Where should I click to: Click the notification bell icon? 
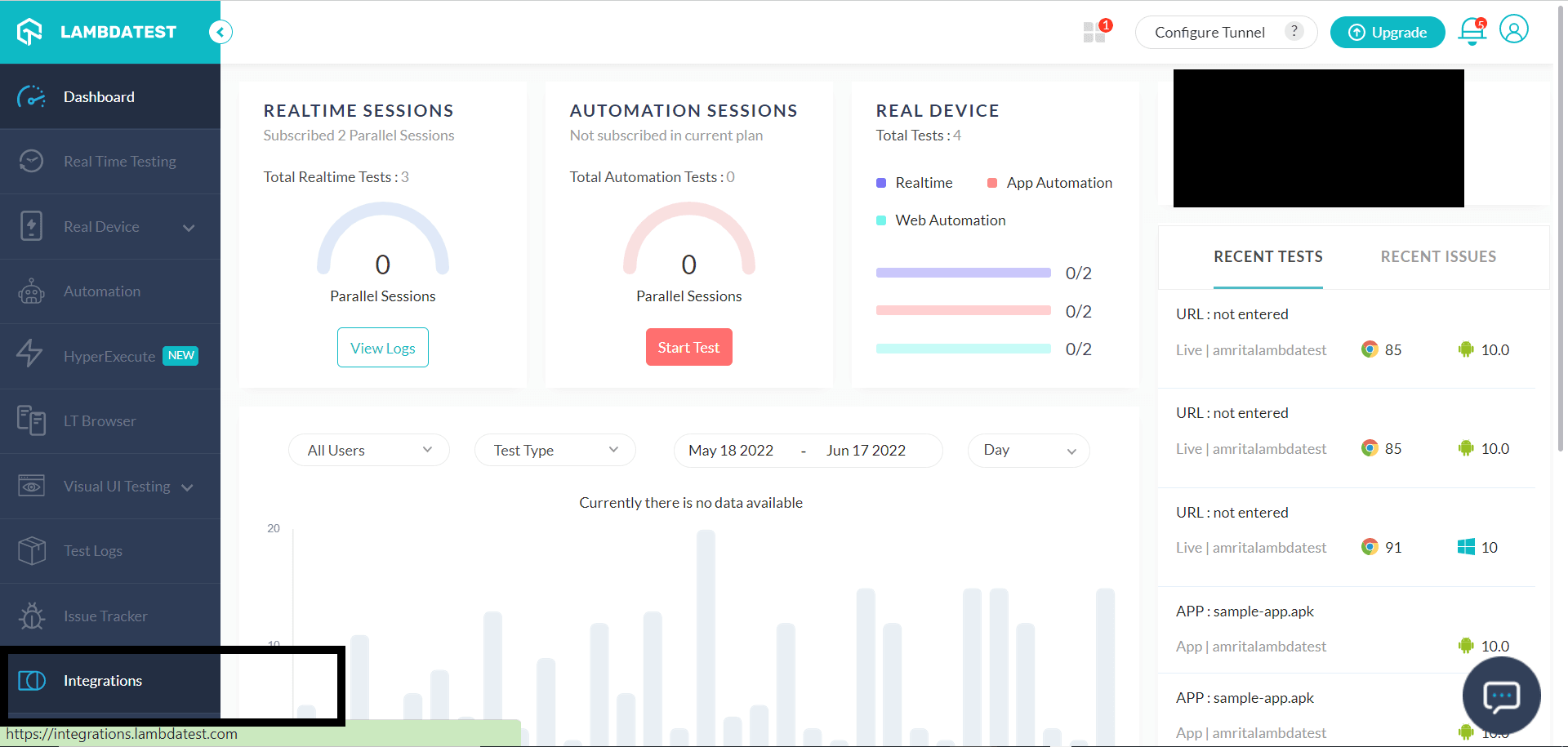tap(1472, 32)
